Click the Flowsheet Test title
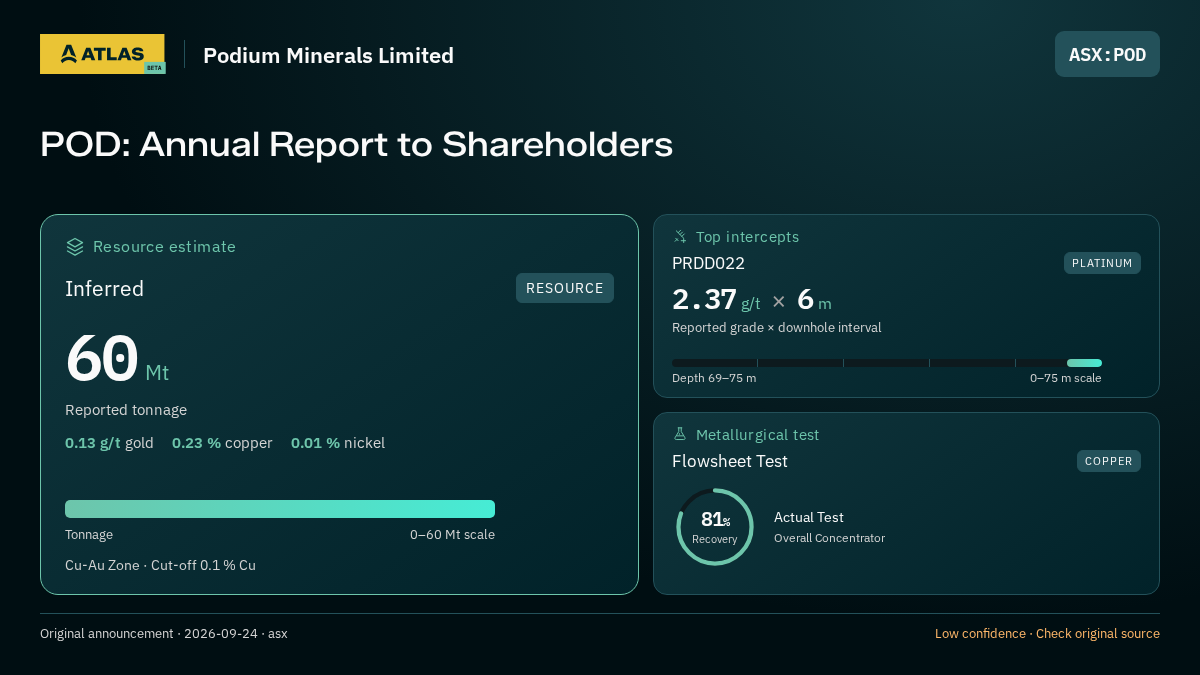Image resolution: width=1200 pixels, height=675 pixels. pyautogui.click(x=730, y=461)
